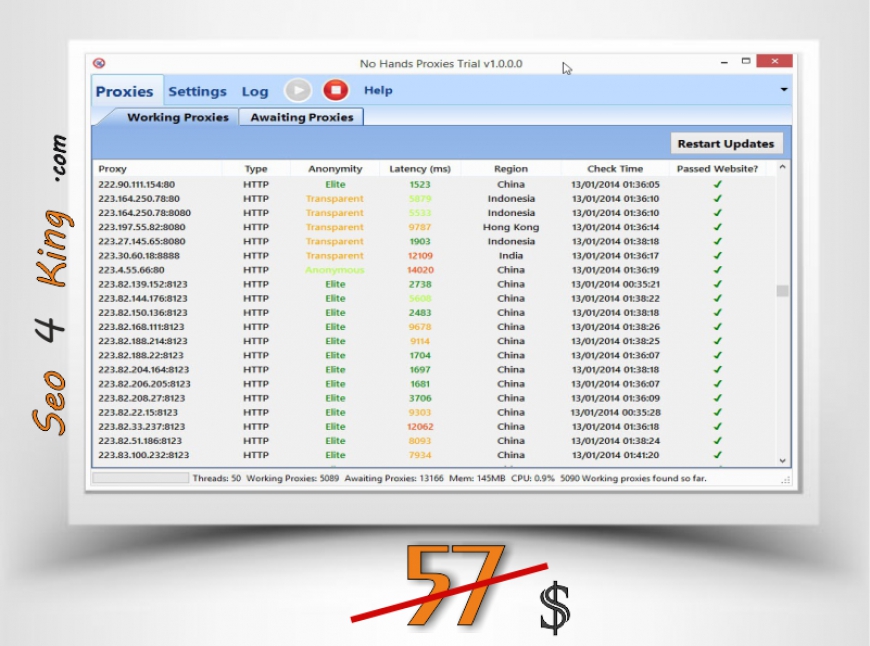Screen dimensions: 870x646
Task: Click the Anonymous anonymity cell
Action: 335,270
